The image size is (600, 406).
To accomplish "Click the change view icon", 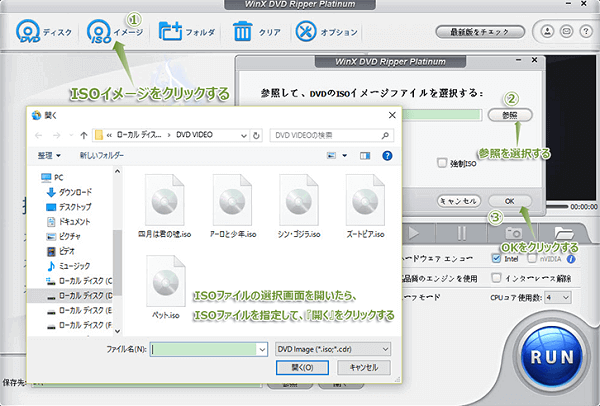I will click(x=331, y=155).
